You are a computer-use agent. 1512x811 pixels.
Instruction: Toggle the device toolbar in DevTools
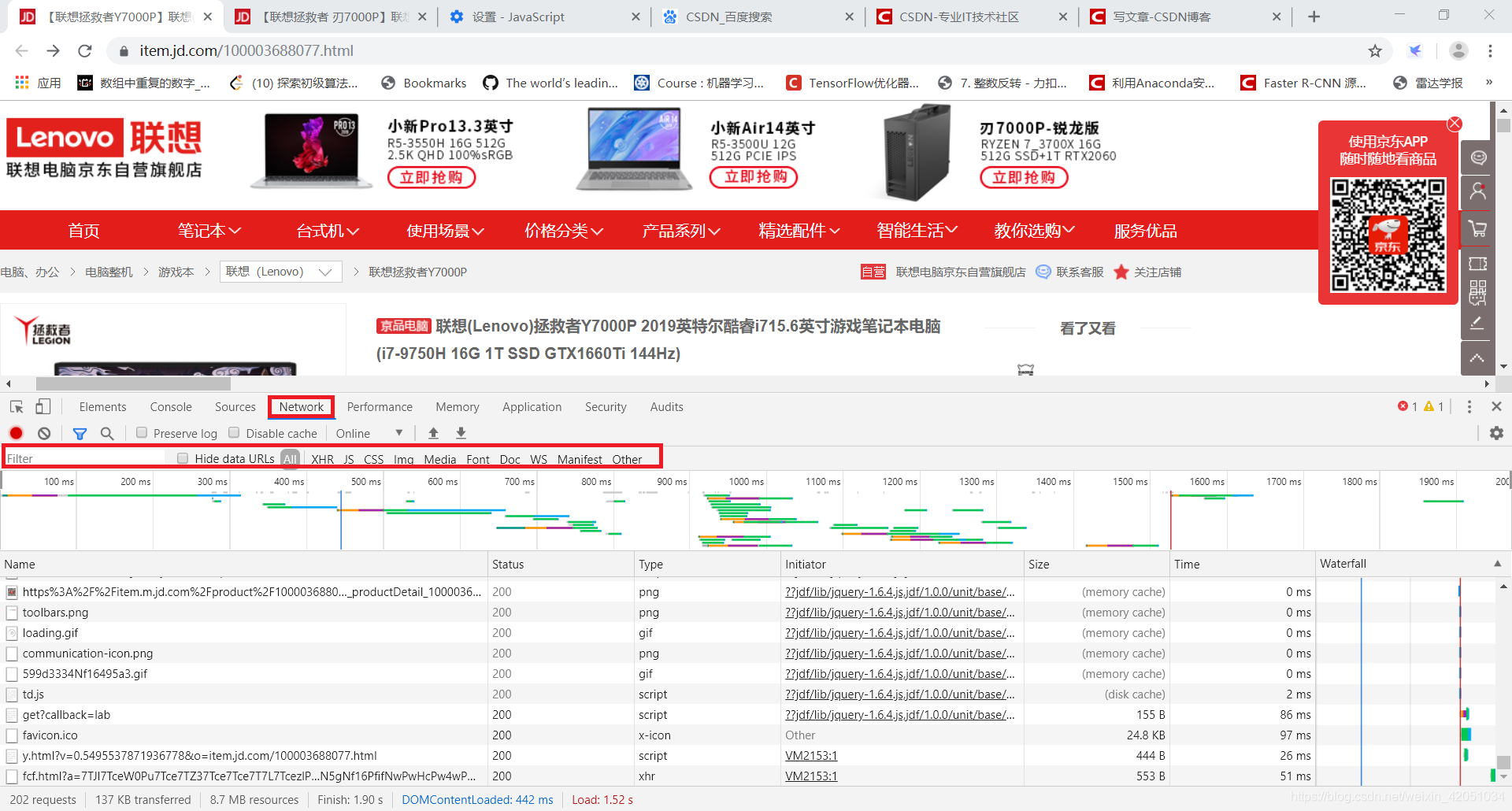click(x=43, y=406)
